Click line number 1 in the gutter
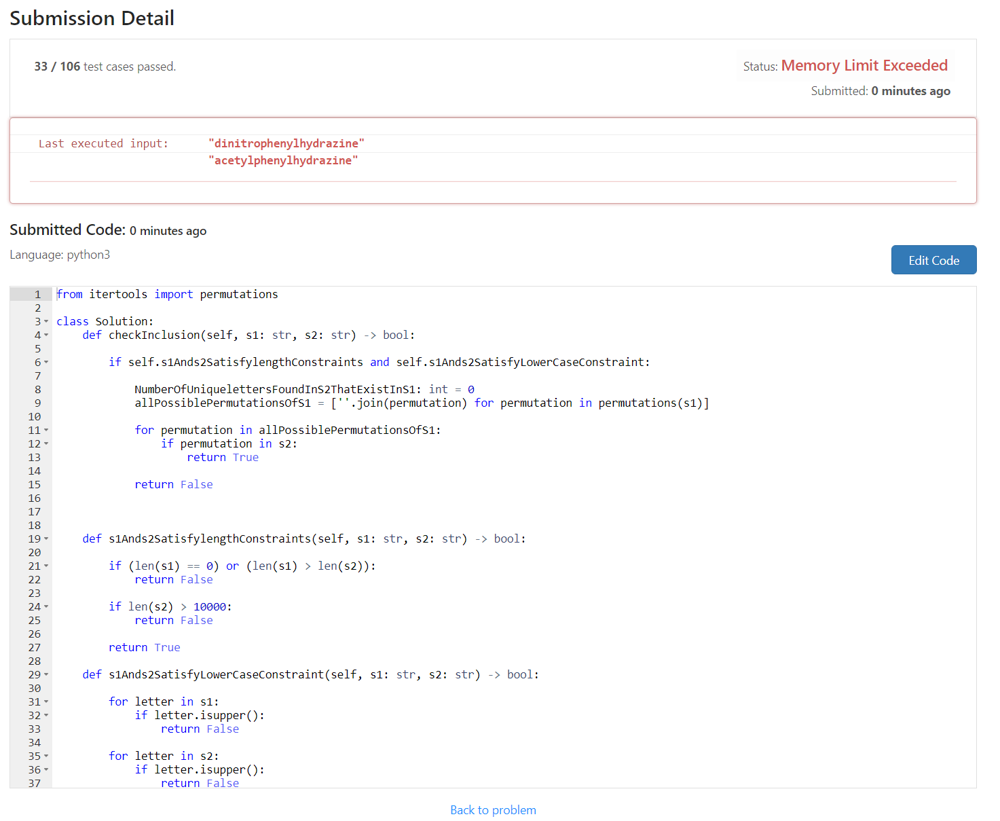The image size is (1000, 821). tap(38, 294)
